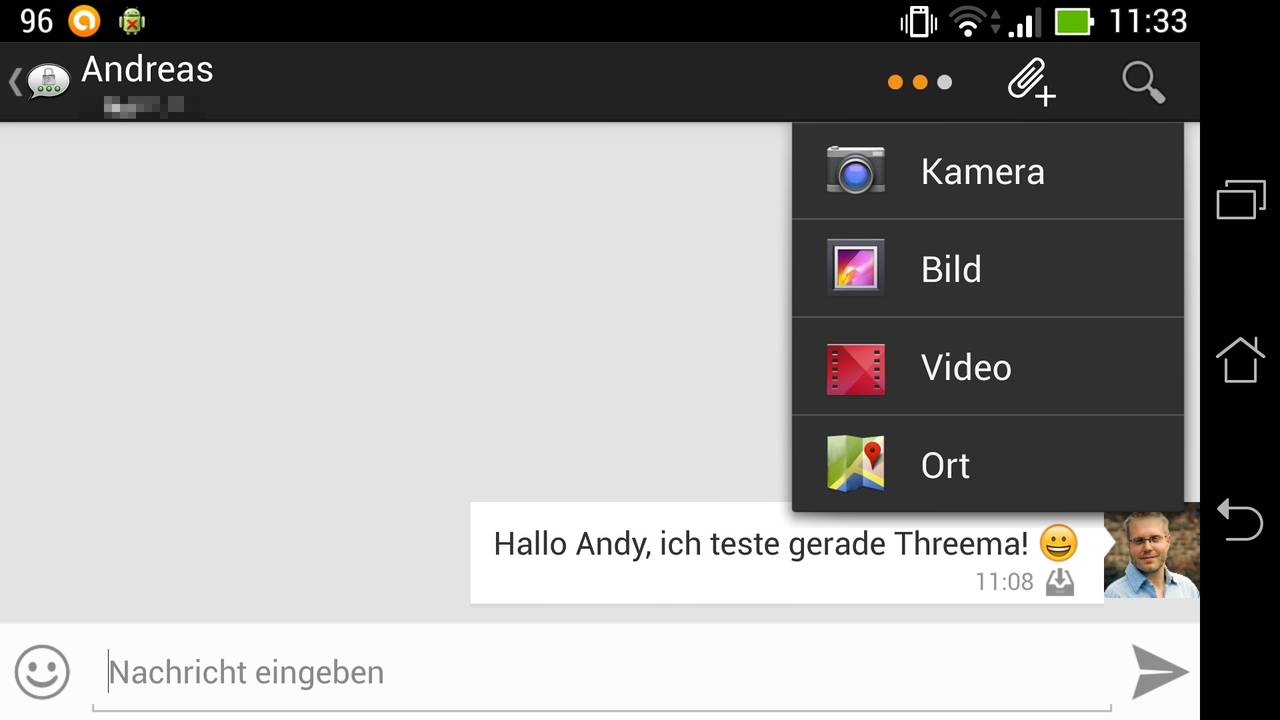1280x720 pixels.
Task: Open Andreas contact name in header
Action: (x=147, y=69)
